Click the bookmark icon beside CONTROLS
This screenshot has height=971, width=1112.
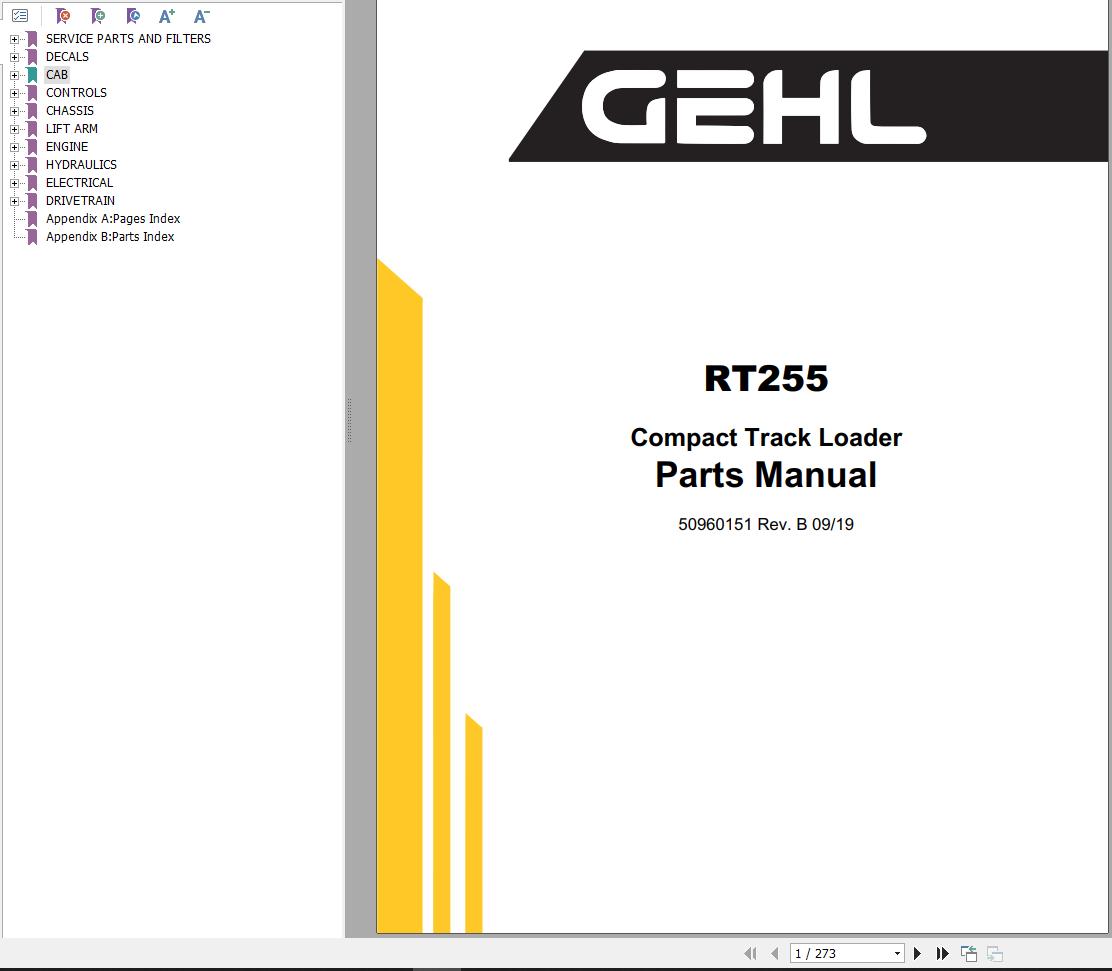tap(32, 94)
